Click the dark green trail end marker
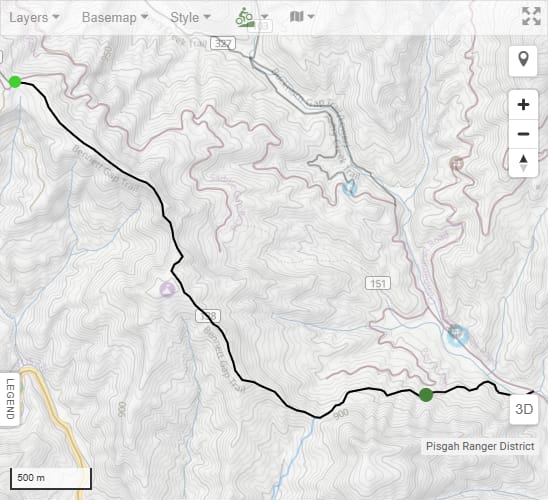Image resolution: width=553 pixels, height=504 pixels. click(426, 395)
